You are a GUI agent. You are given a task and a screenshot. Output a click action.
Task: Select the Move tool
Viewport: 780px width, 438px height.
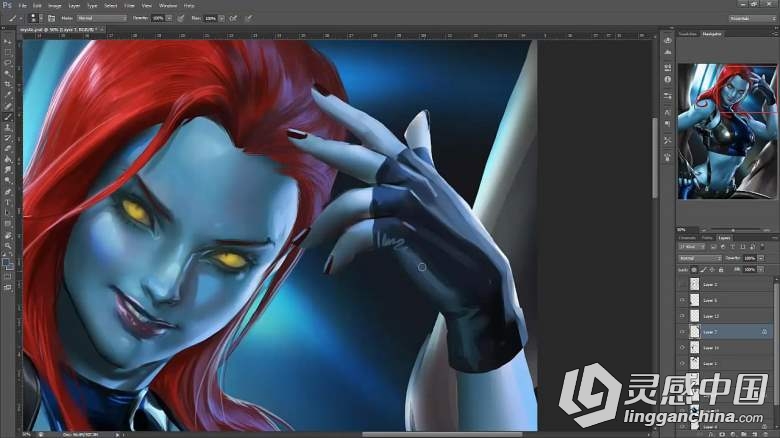coord(7,41)
